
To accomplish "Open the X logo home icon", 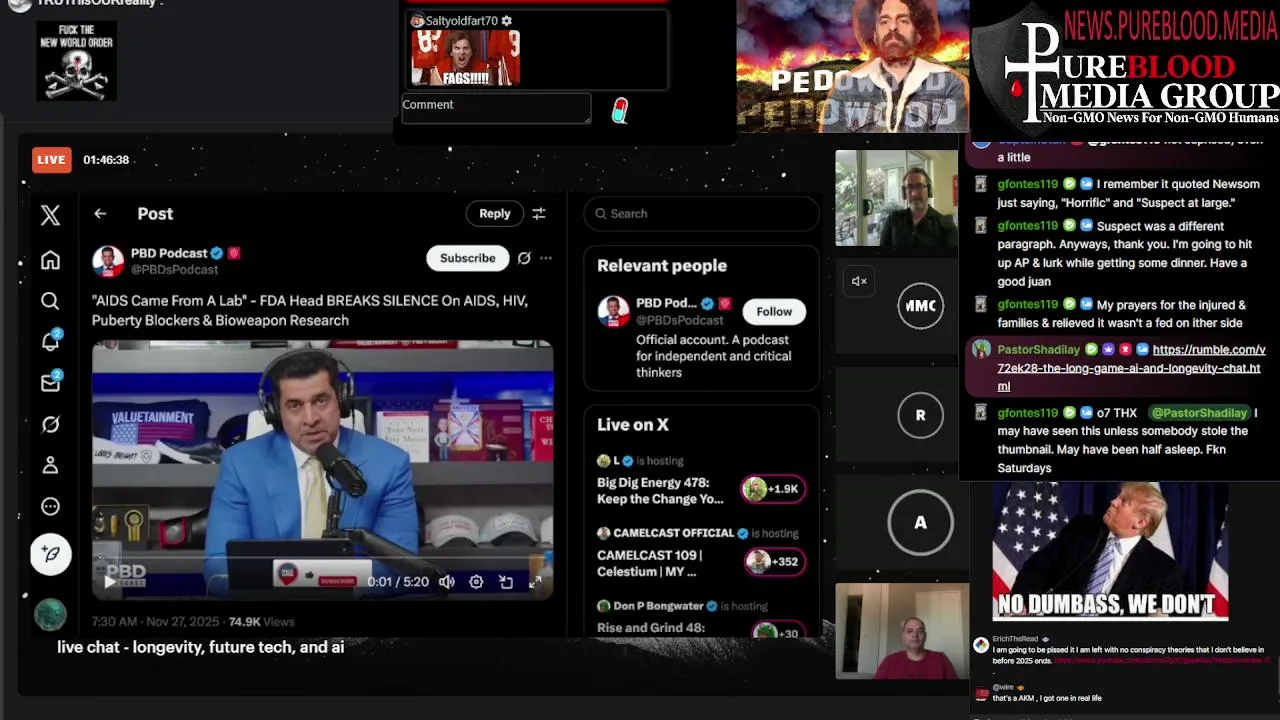I will pyautogui.click(x=50, y=214).
